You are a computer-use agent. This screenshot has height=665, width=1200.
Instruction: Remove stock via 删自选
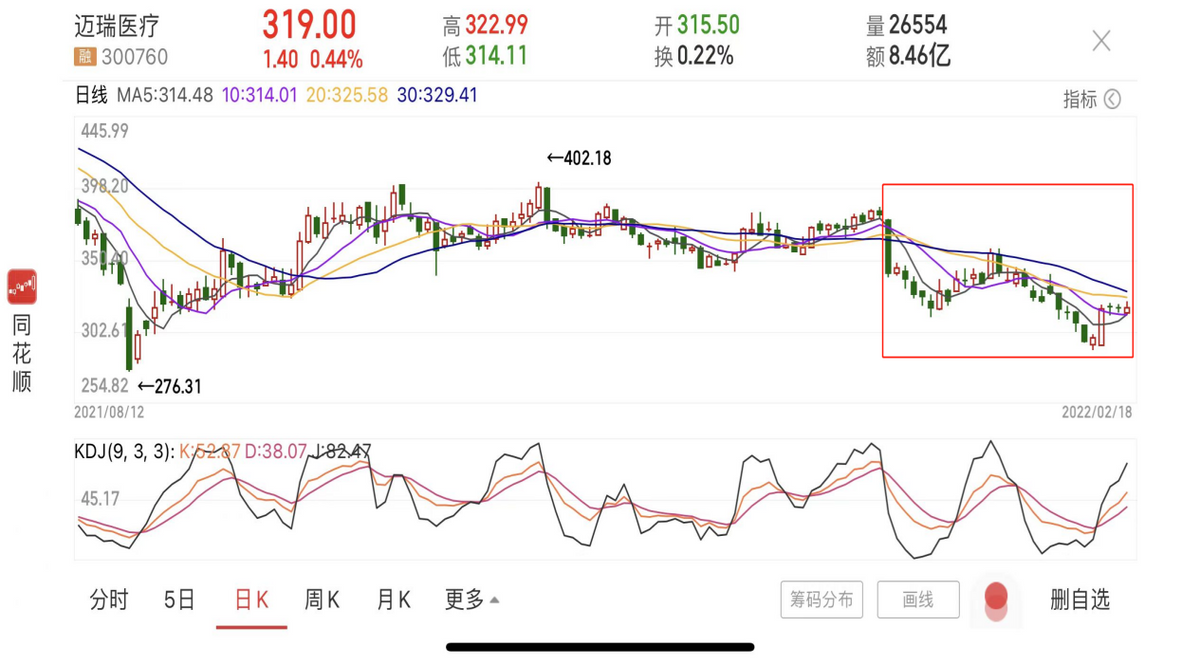pos(1080,600)
